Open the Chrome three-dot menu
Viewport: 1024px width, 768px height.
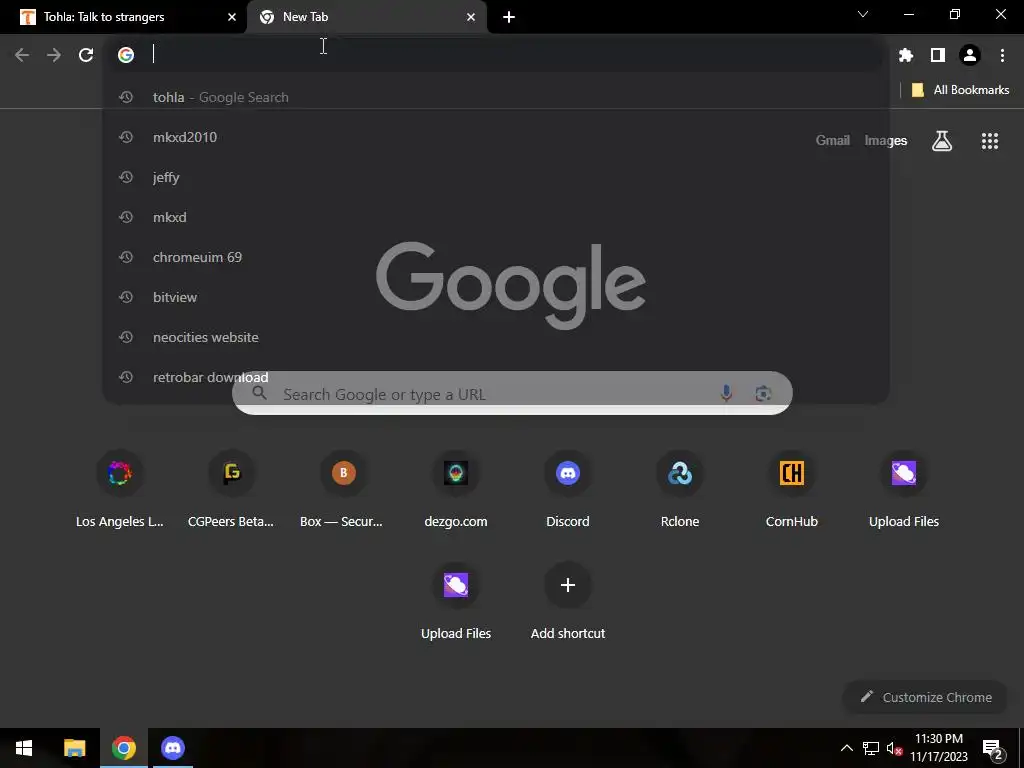coord(1002,55)
